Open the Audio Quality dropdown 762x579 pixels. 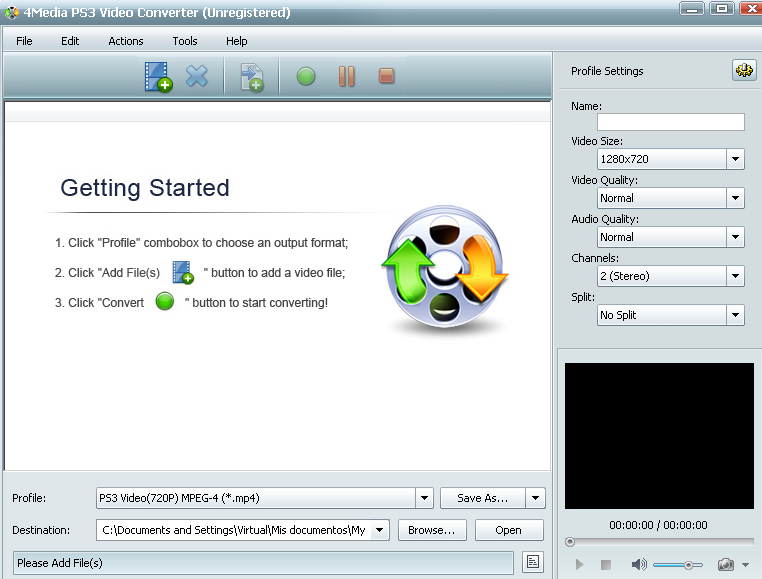(x=735, y=237)
